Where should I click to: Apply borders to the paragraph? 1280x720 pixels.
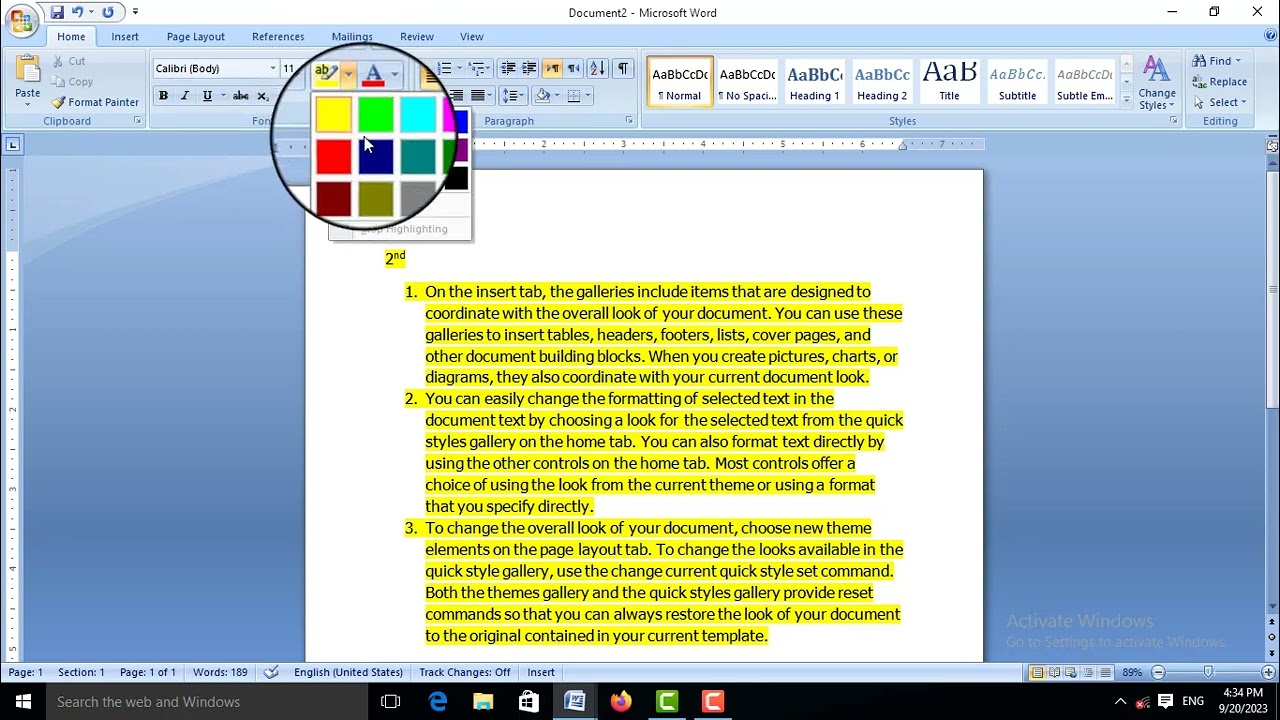pos(573,95)
